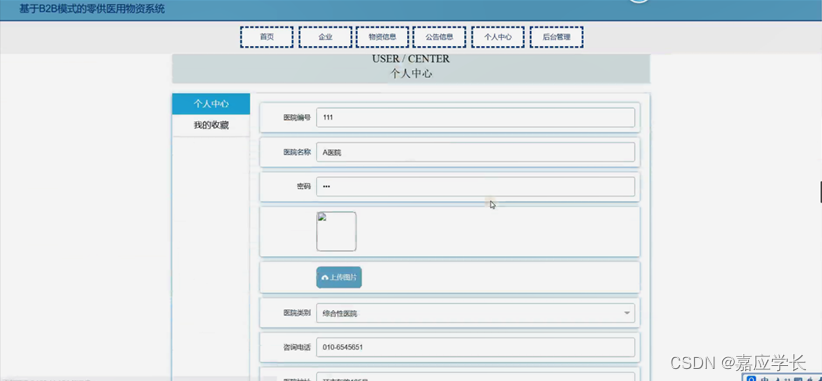Click the USER / CENTER heading

point(411,59)
